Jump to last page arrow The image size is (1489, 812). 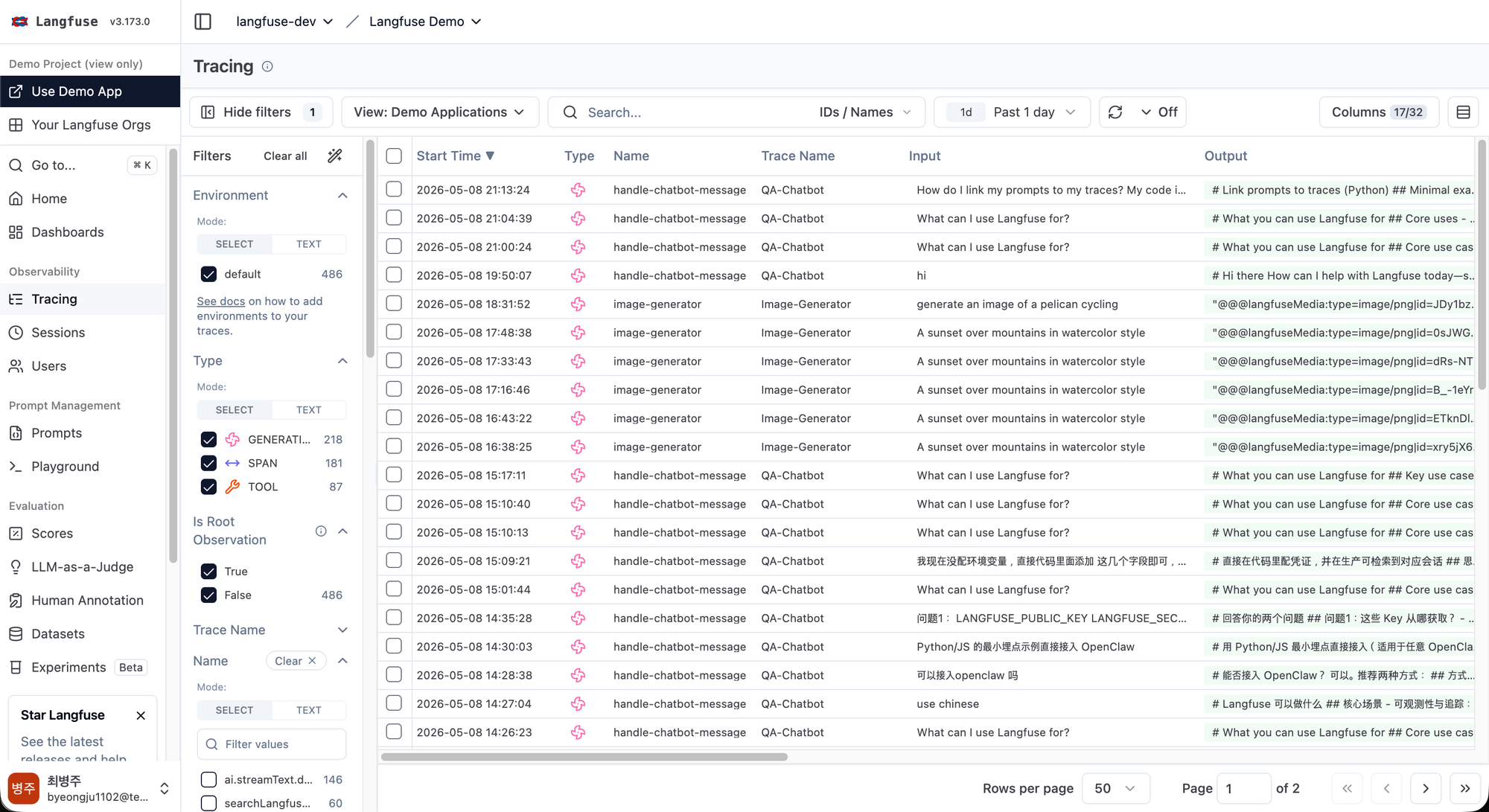pos(1465,788)
